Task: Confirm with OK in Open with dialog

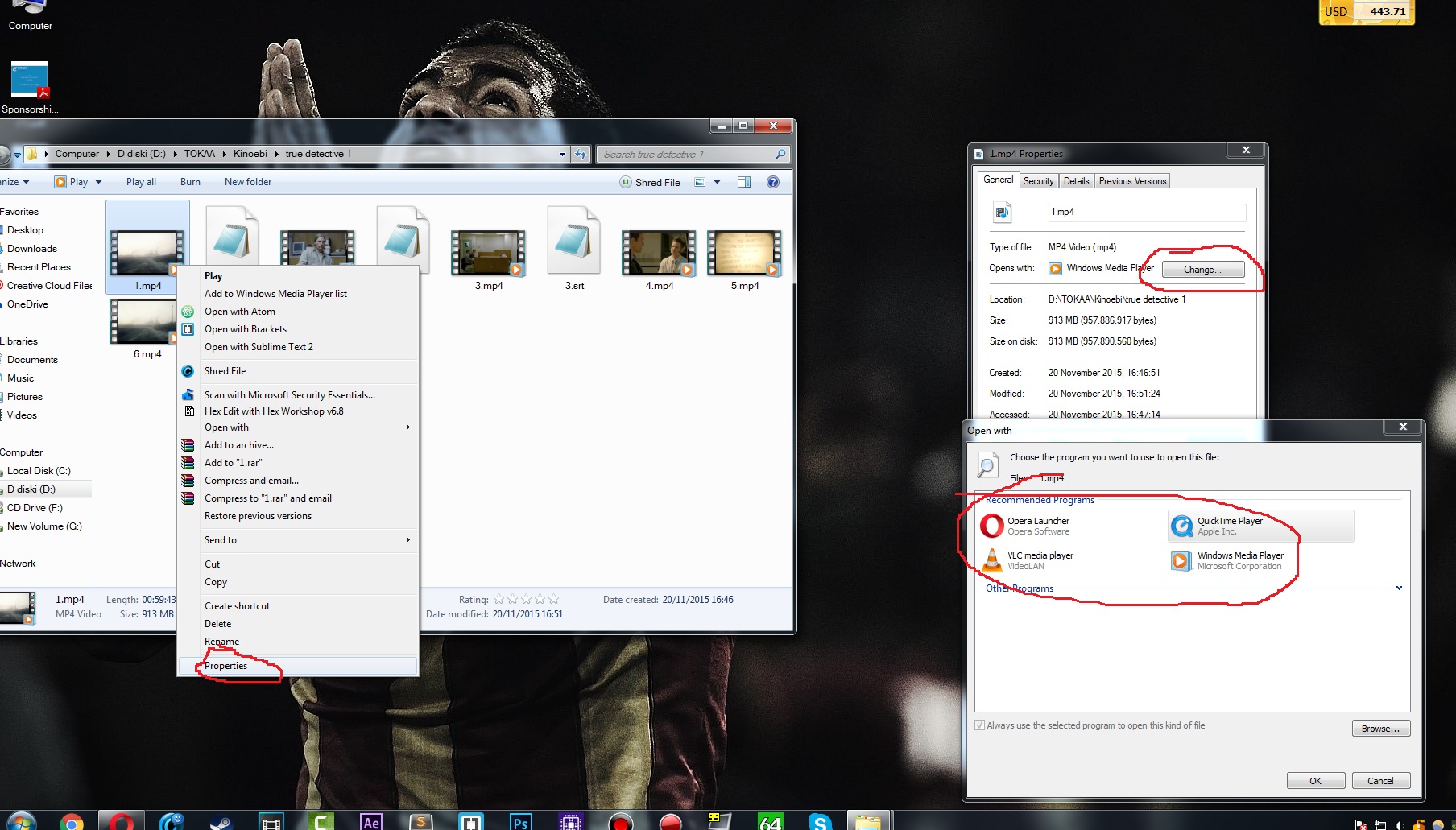Action: pyautogui.click(x=1315, y=781)
